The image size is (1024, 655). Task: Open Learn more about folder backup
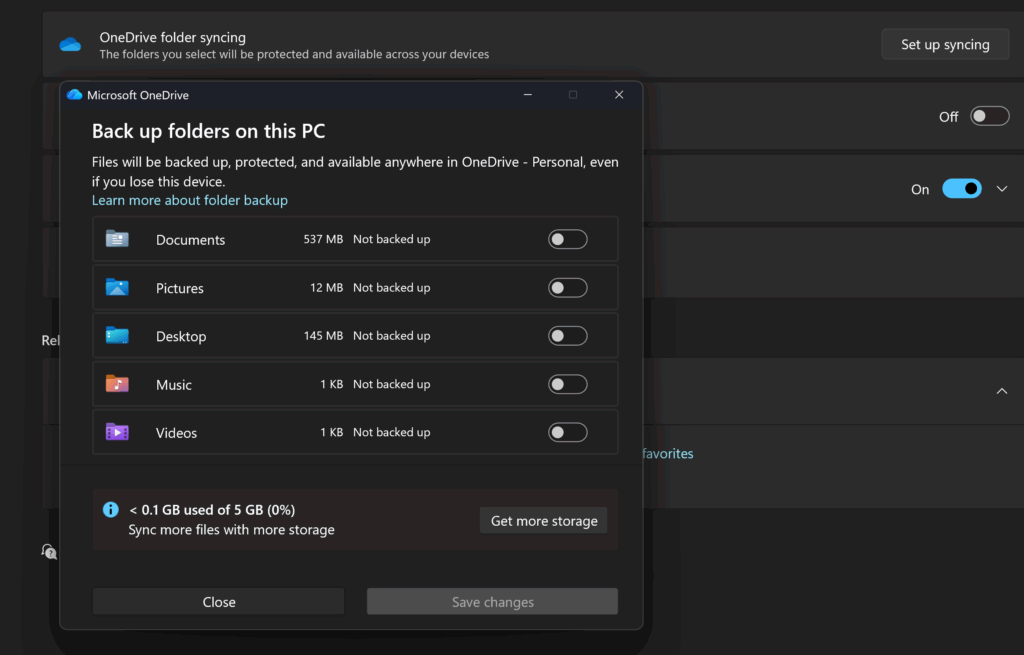click(189, 200)
